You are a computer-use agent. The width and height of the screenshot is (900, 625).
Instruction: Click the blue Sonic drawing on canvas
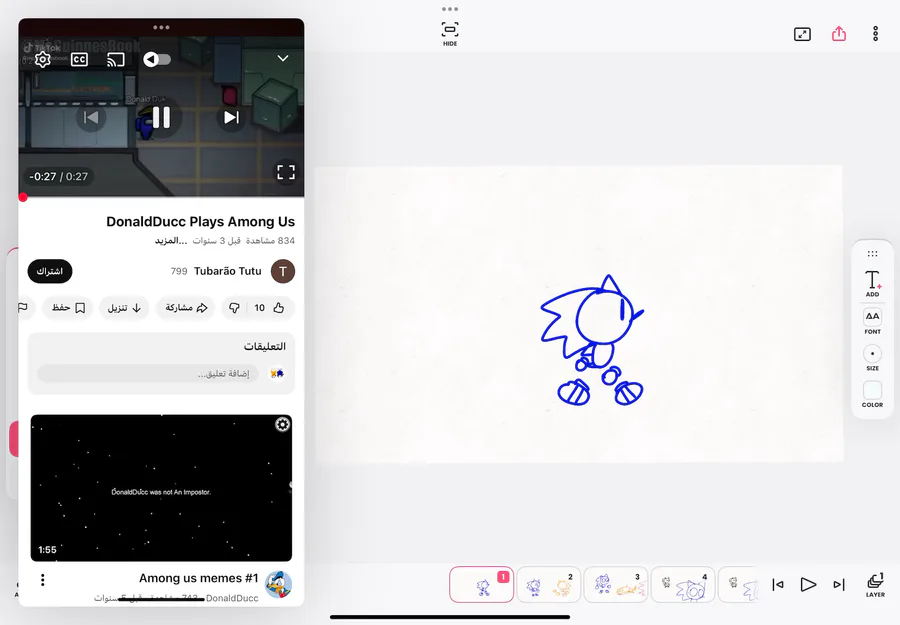(x=592, y=340)
